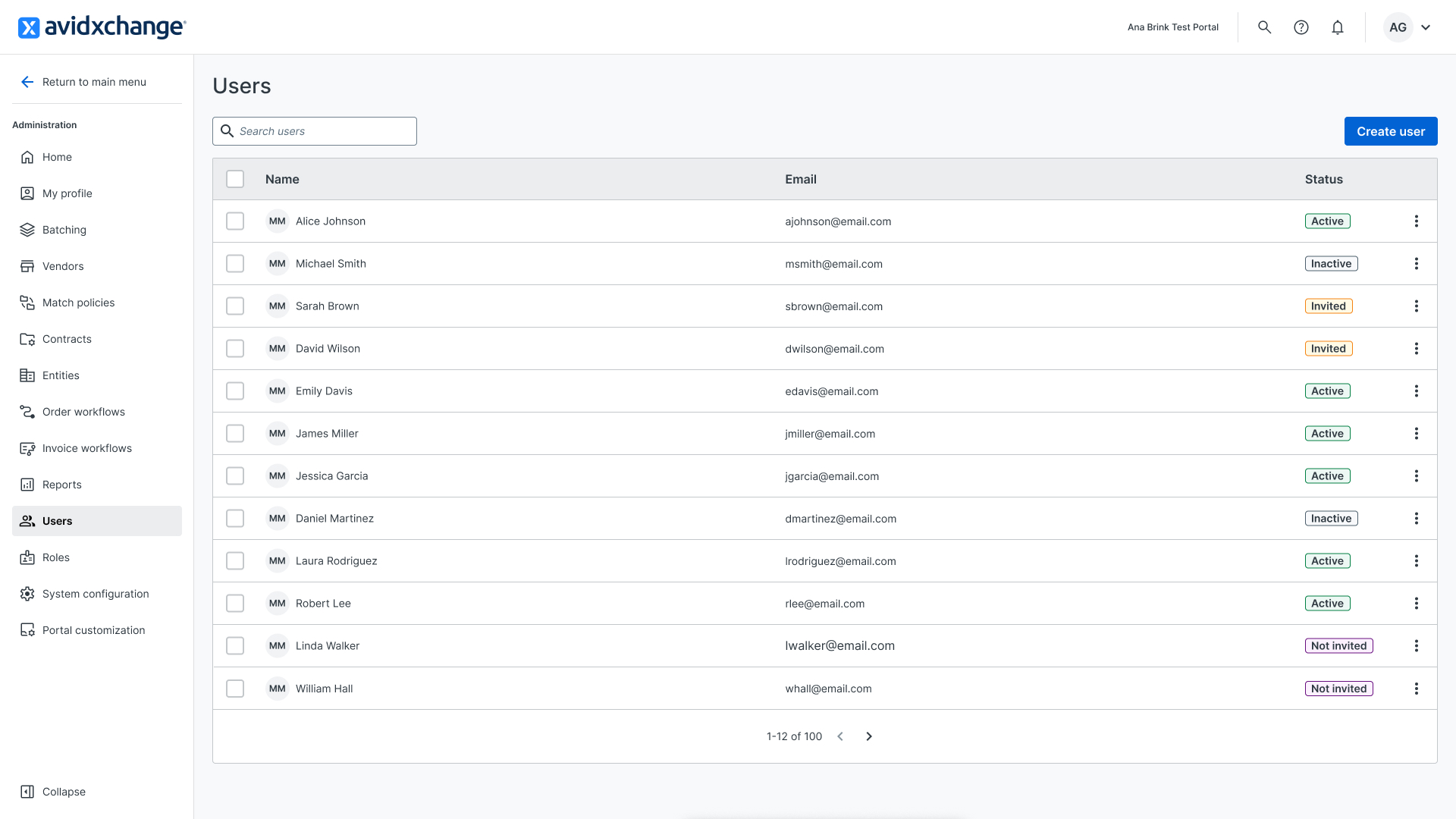Open the Roles page
Image resolution: width=1456 pixels, height=819 pixels.
97,557
